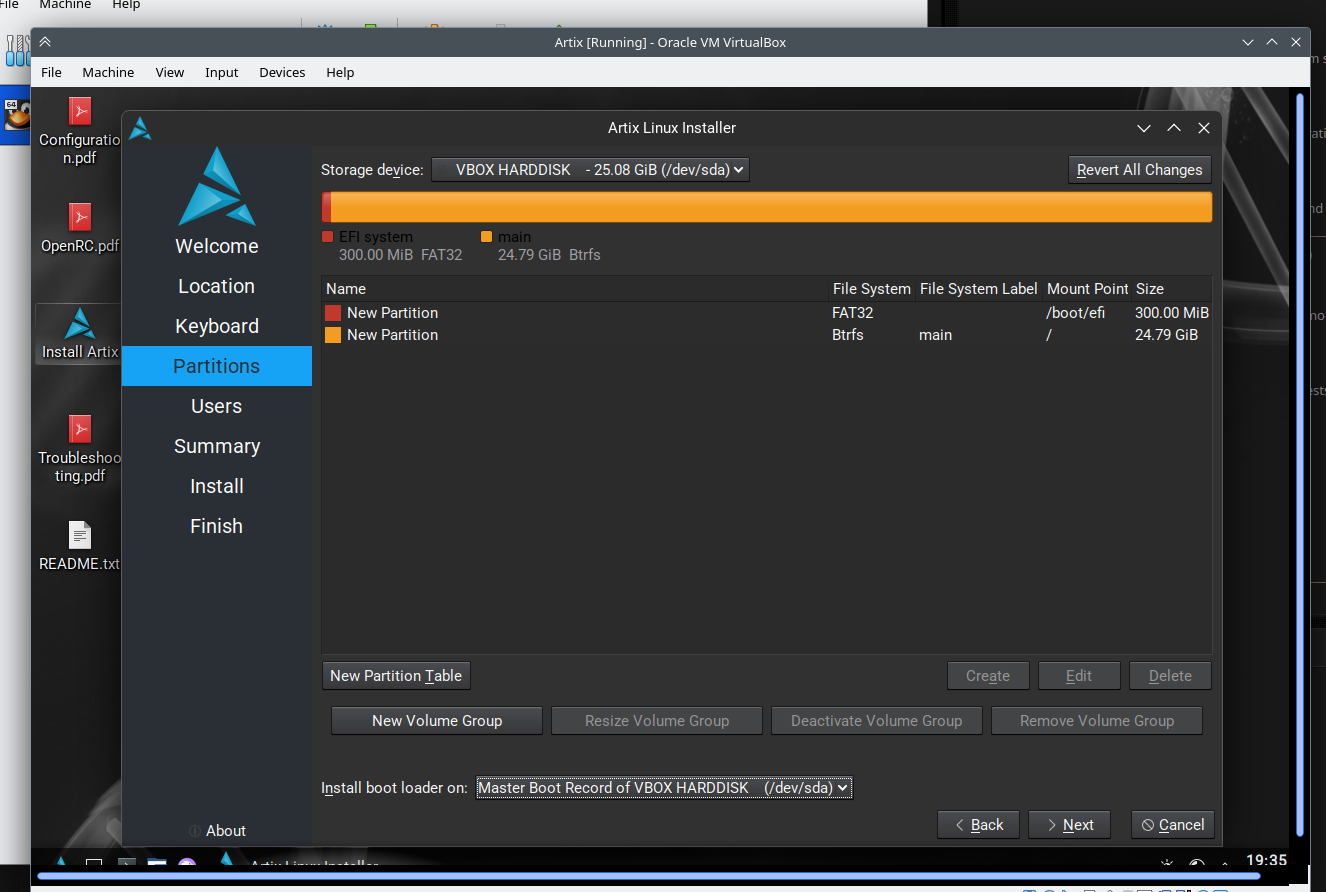Click the Artix logo above Welcome
The image size is (1326, 892).
coord(217,186)
